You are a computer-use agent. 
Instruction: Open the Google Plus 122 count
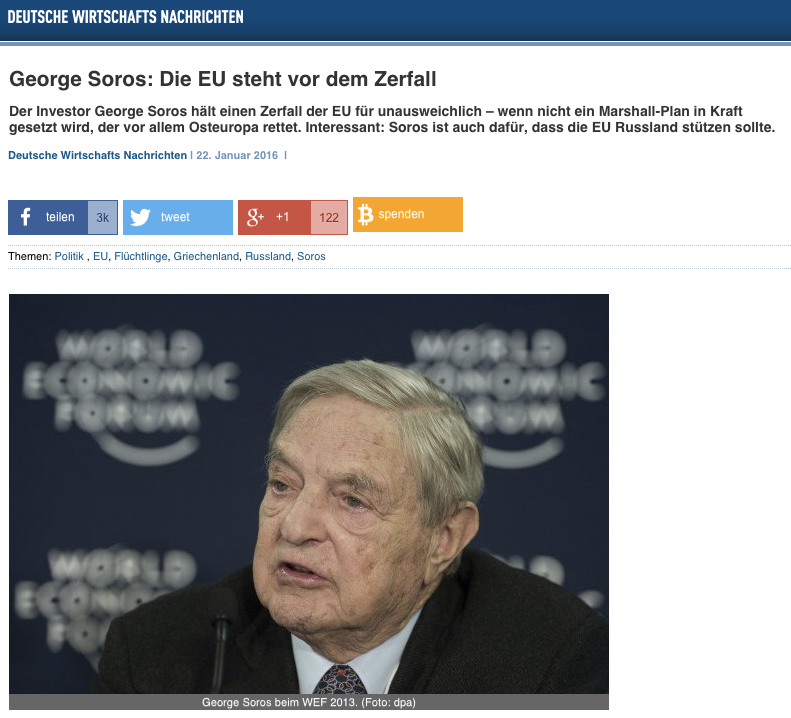click(x=329, y=217)
